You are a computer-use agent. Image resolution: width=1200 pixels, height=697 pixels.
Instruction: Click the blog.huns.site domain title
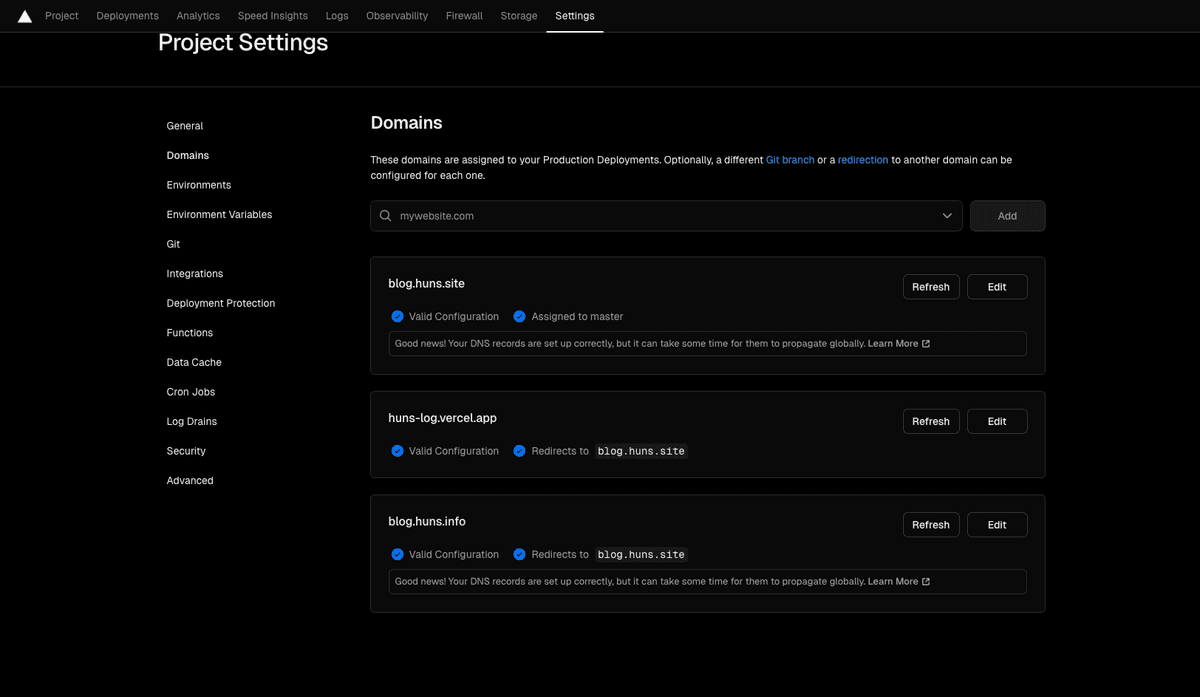point(426,284)
